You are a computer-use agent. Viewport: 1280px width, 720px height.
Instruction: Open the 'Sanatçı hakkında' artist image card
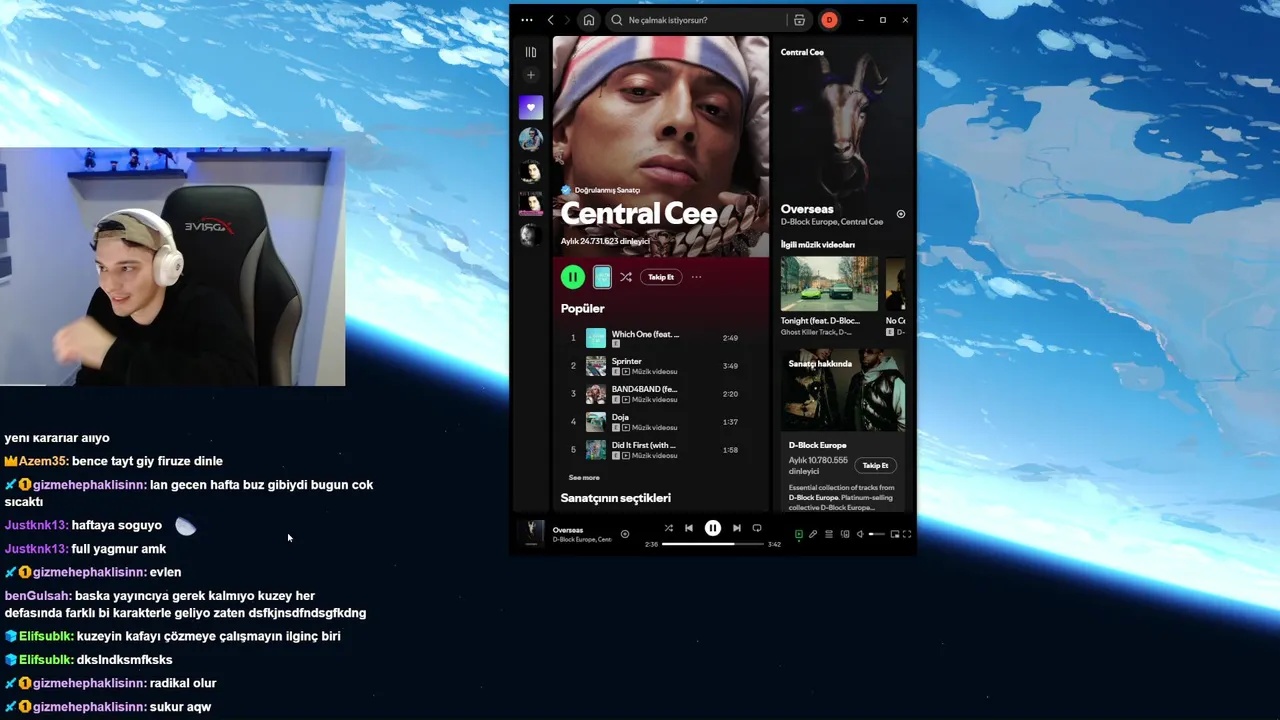pos(843,390)
